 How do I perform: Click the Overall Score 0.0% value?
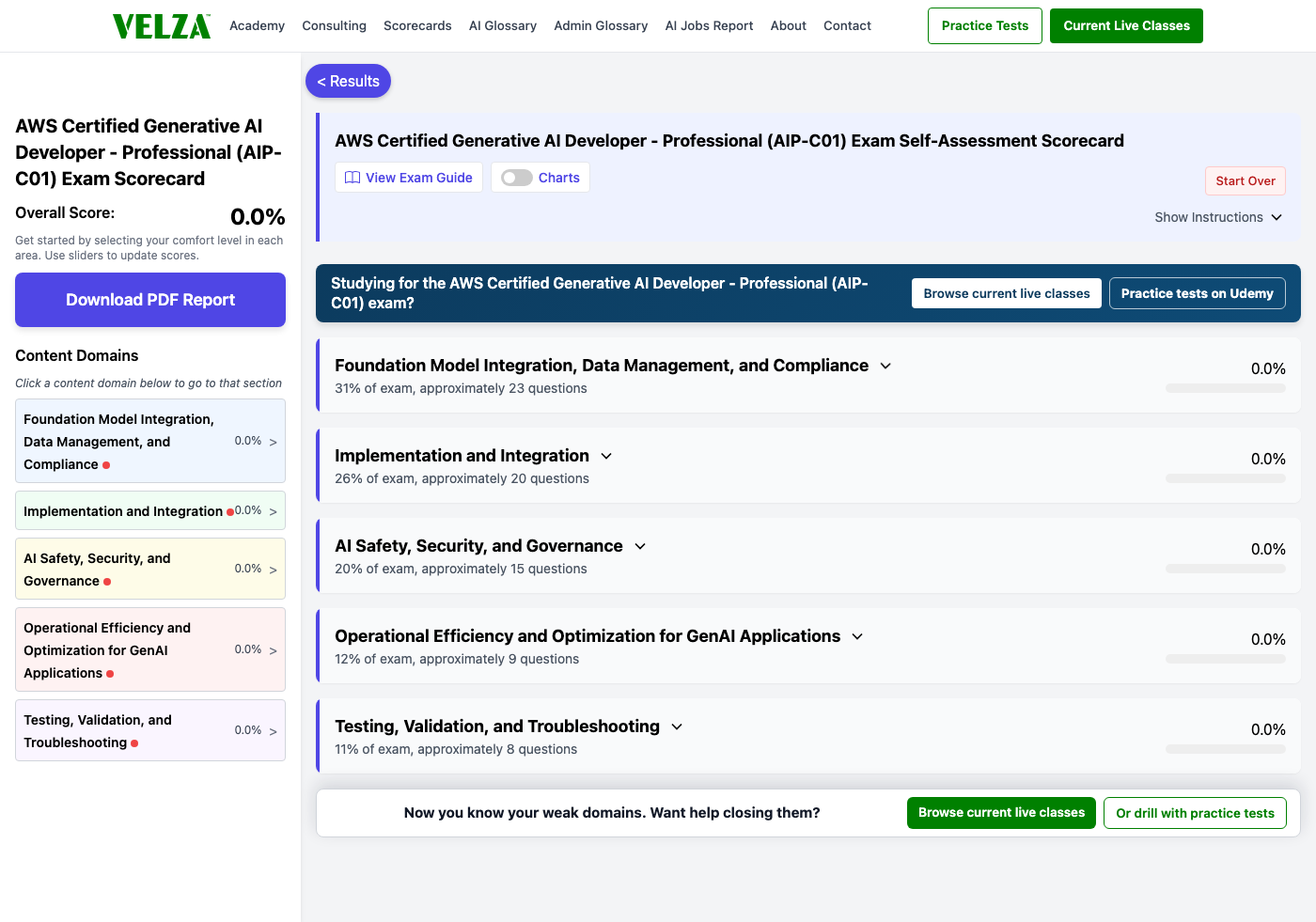click(258, 217)
